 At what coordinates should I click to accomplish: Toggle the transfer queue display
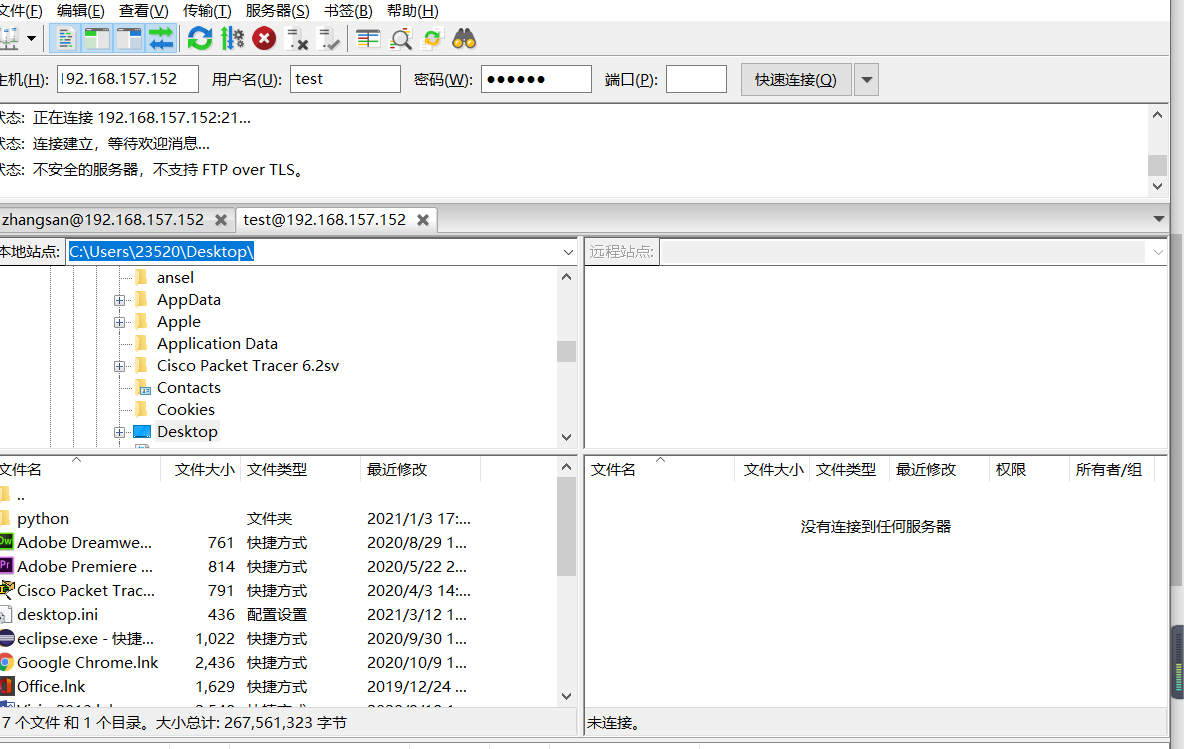[x=161, y=39]
